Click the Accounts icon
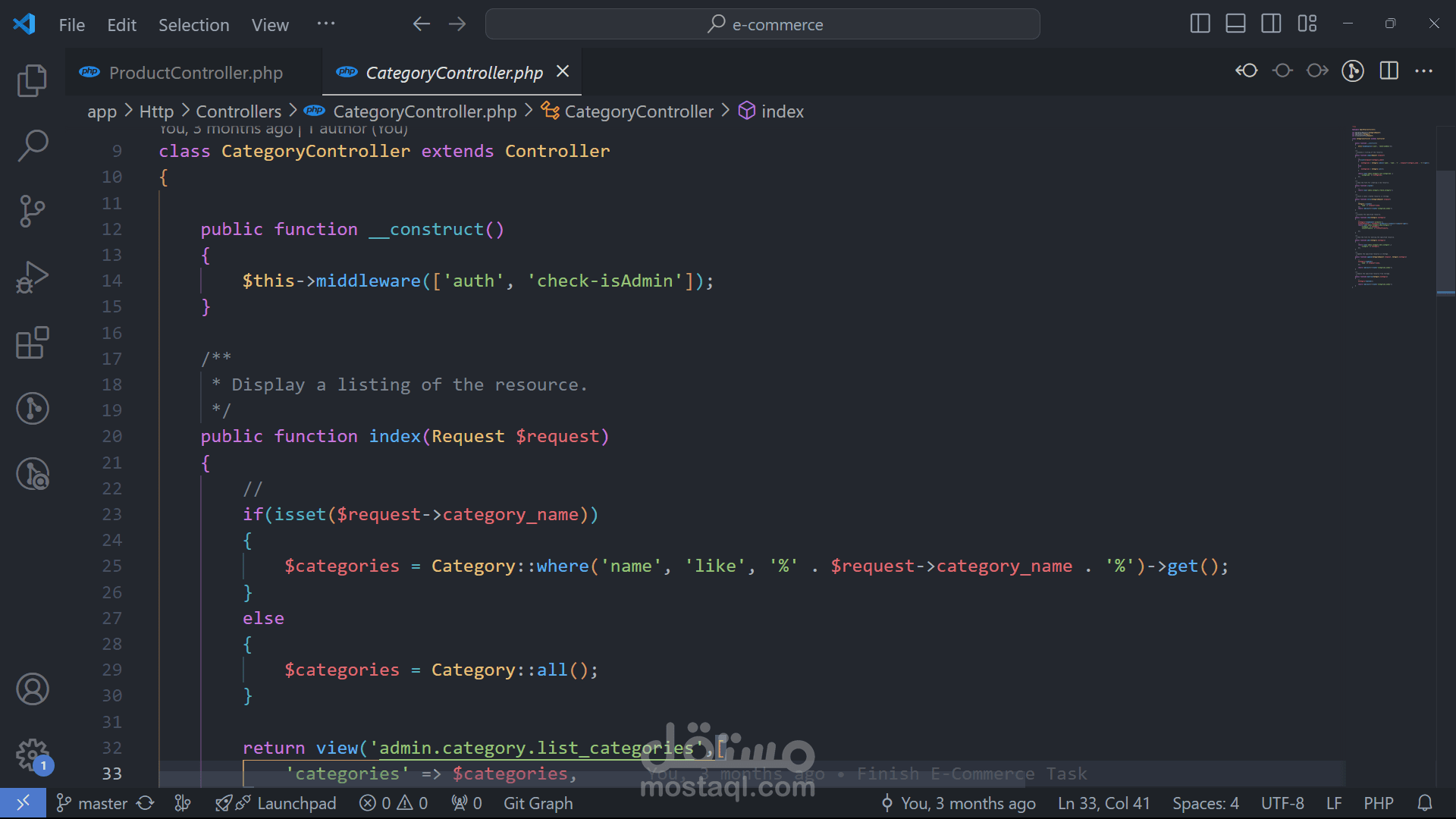Image resolution: width=1456 pixels, height=819 pixels. pos(32,689)
